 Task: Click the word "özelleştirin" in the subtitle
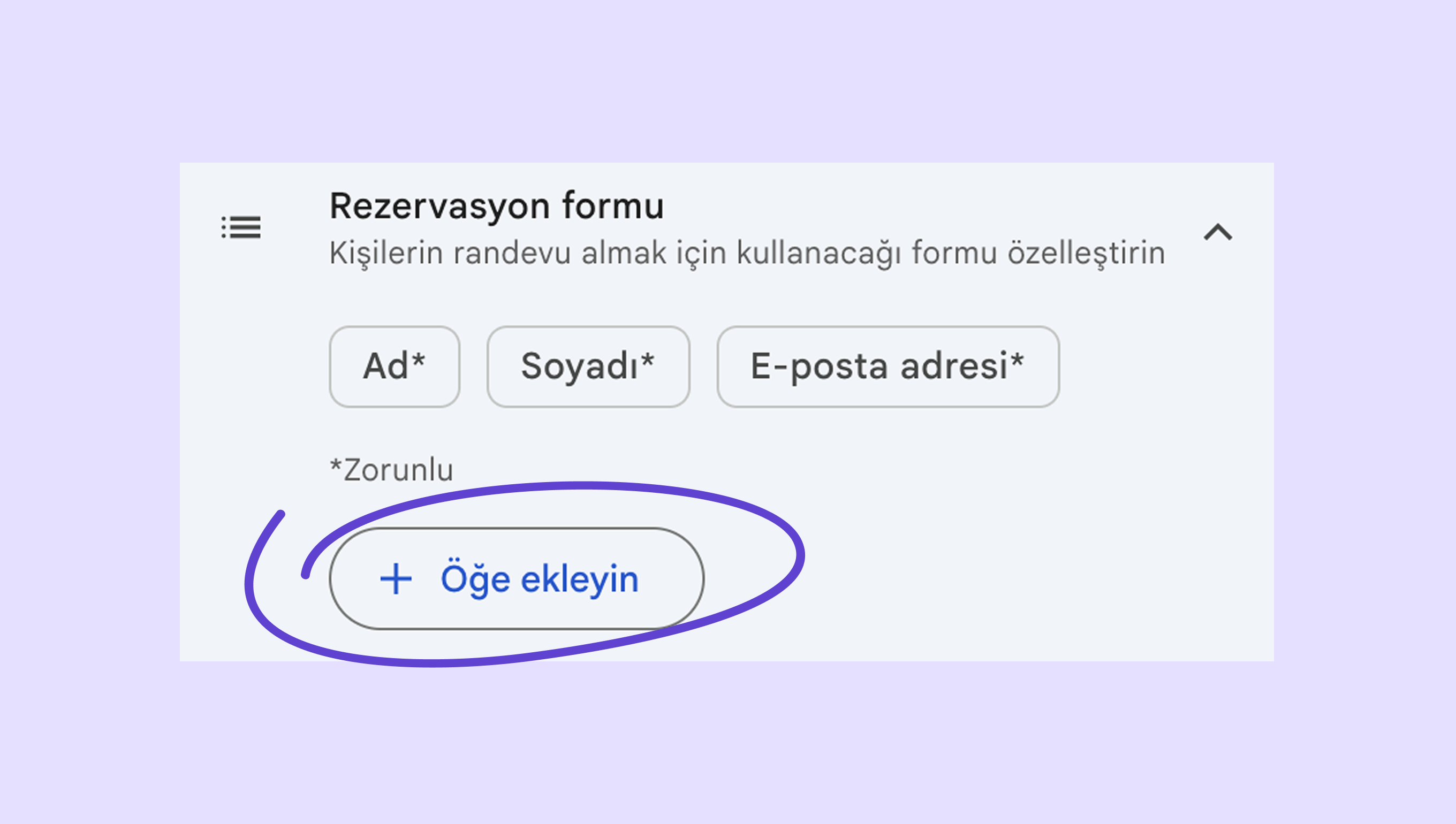1086,253
